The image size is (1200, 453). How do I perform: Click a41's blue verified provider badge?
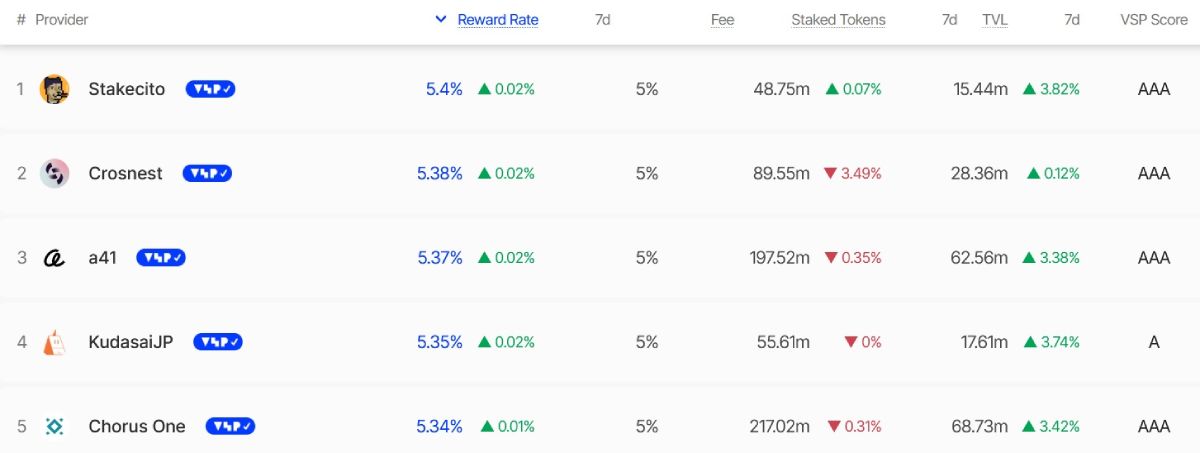coord(161,258)
